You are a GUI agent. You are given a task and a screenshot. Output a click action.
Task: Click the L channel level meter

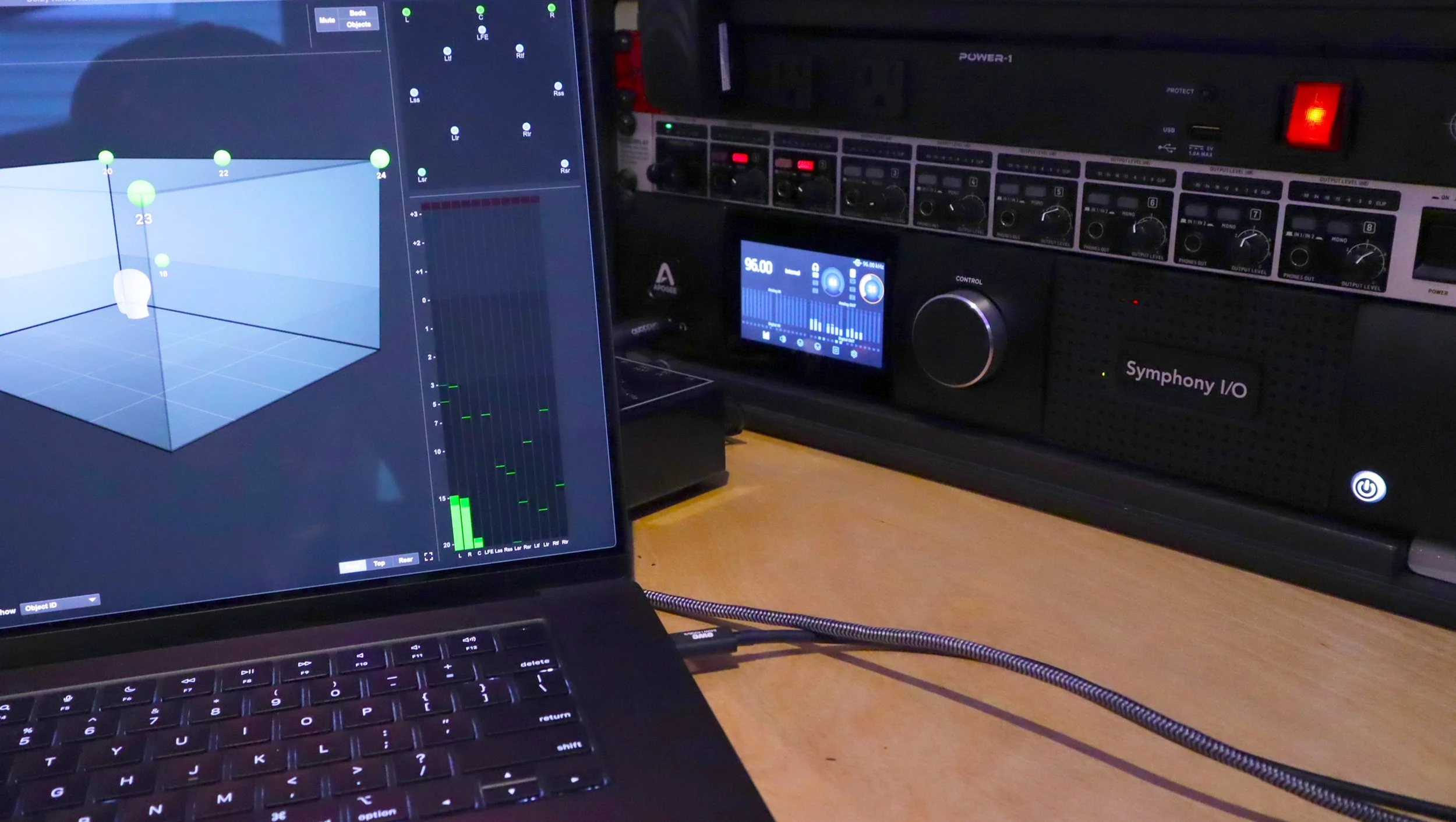point(455,523)
